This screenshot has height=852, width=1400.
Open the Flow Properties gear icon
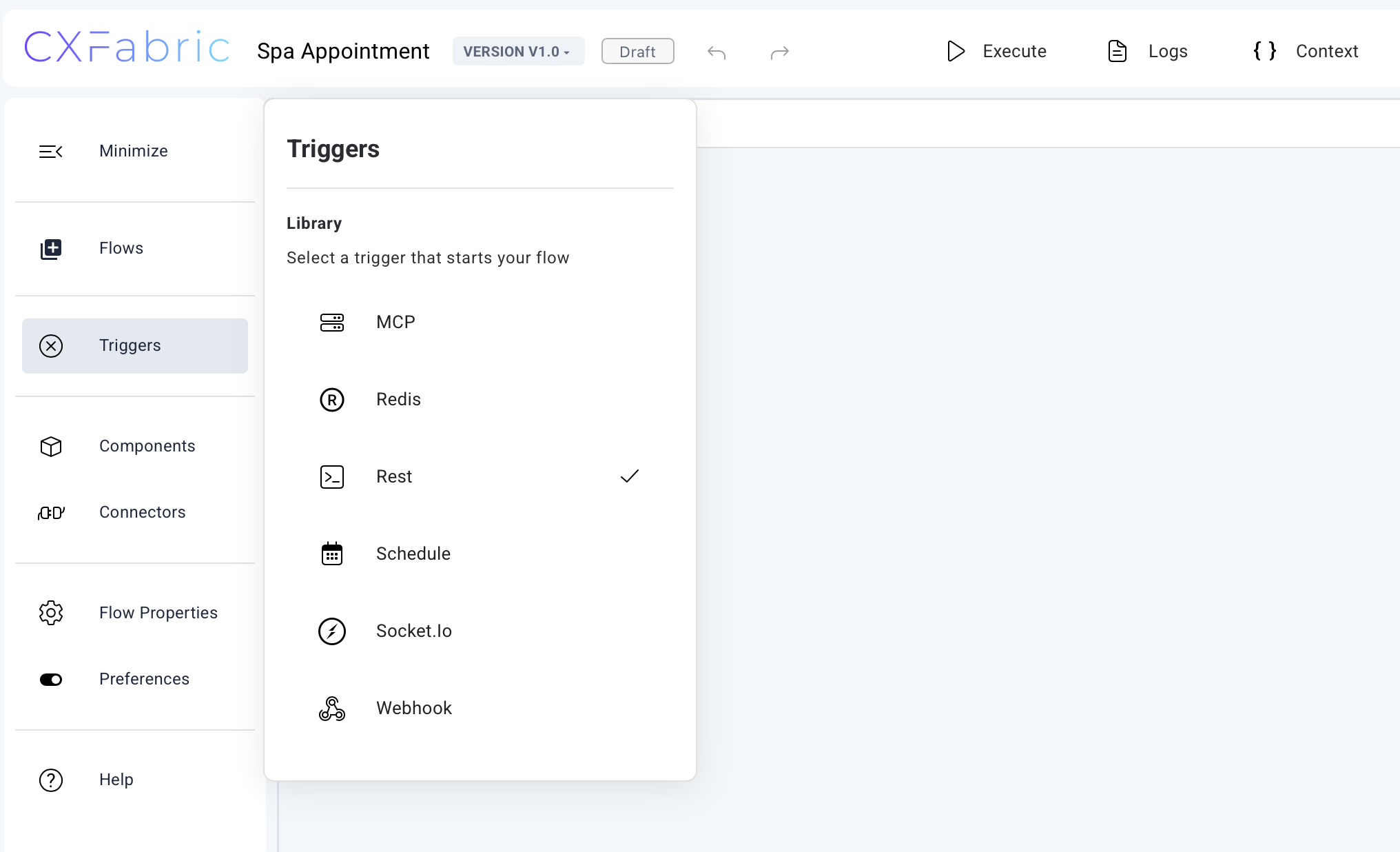point(51,613)
